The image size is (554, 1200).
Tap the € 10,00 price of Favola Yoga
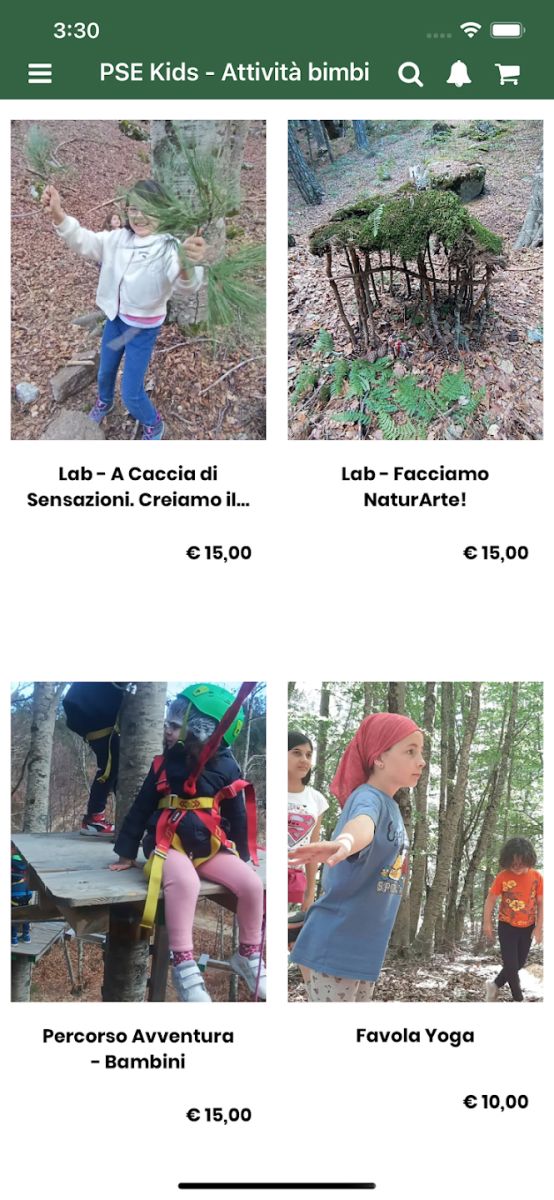coord(496,1102)
